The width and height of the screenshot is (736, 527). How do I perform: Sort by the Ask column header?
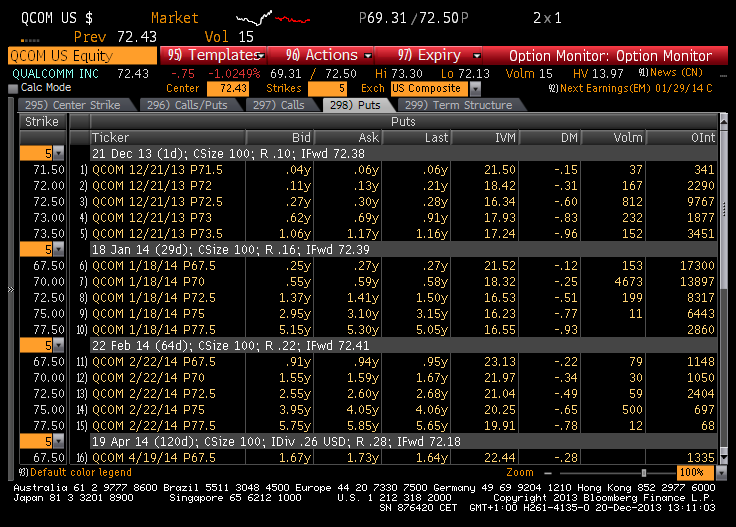pos(348,137)
